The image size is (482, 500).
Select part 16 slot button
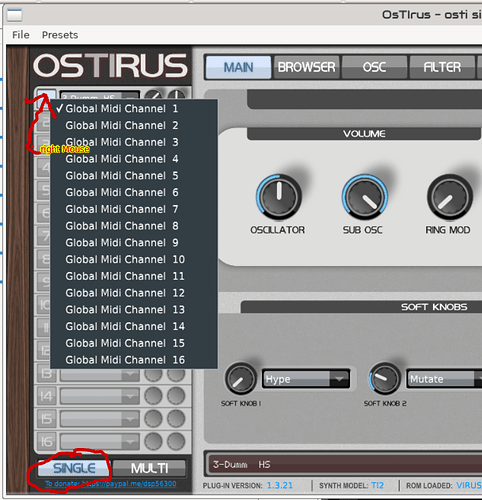pyautogui.click(x=46, y=442)
